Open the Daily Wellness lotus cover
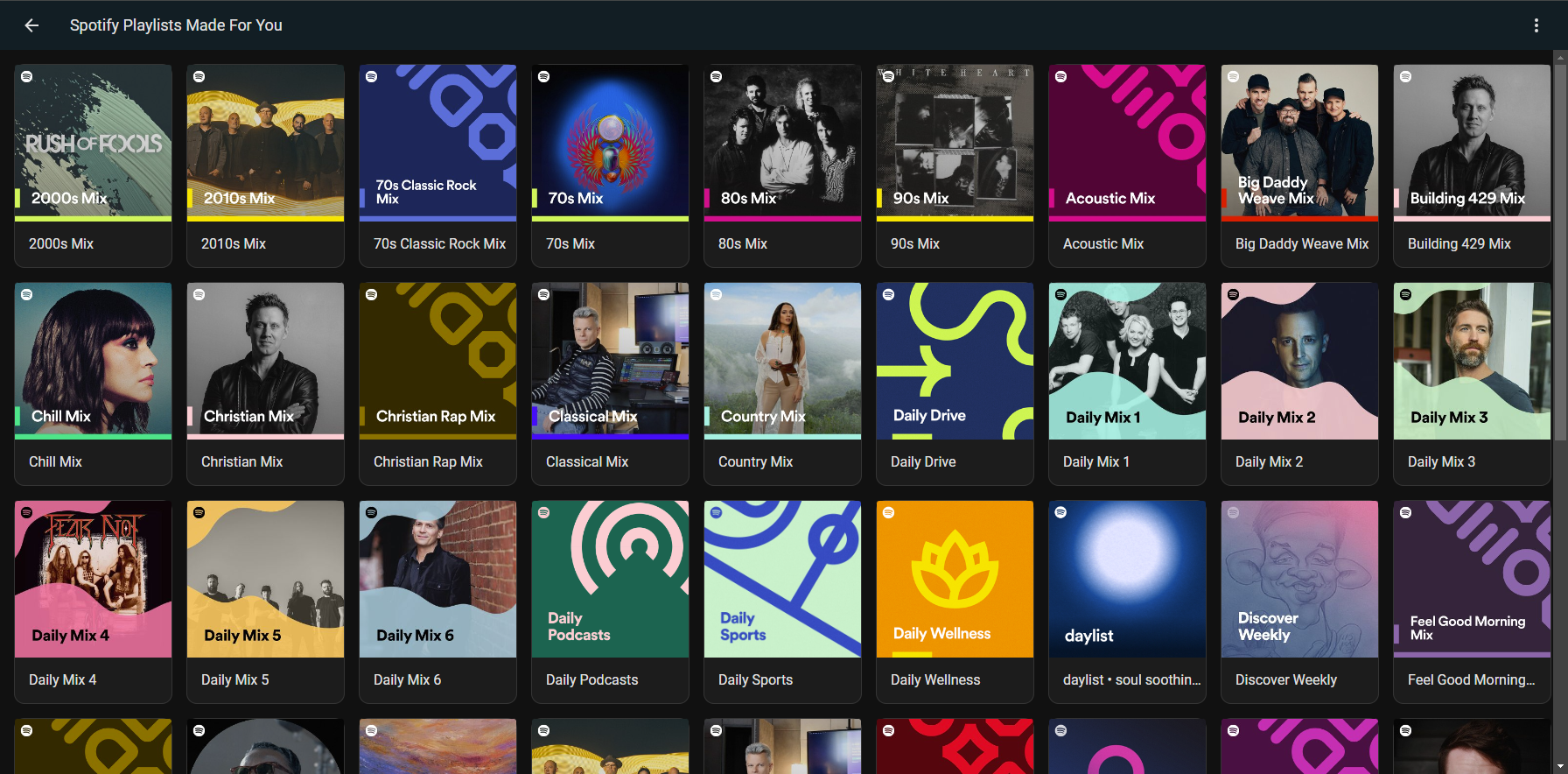 (955, 579)
